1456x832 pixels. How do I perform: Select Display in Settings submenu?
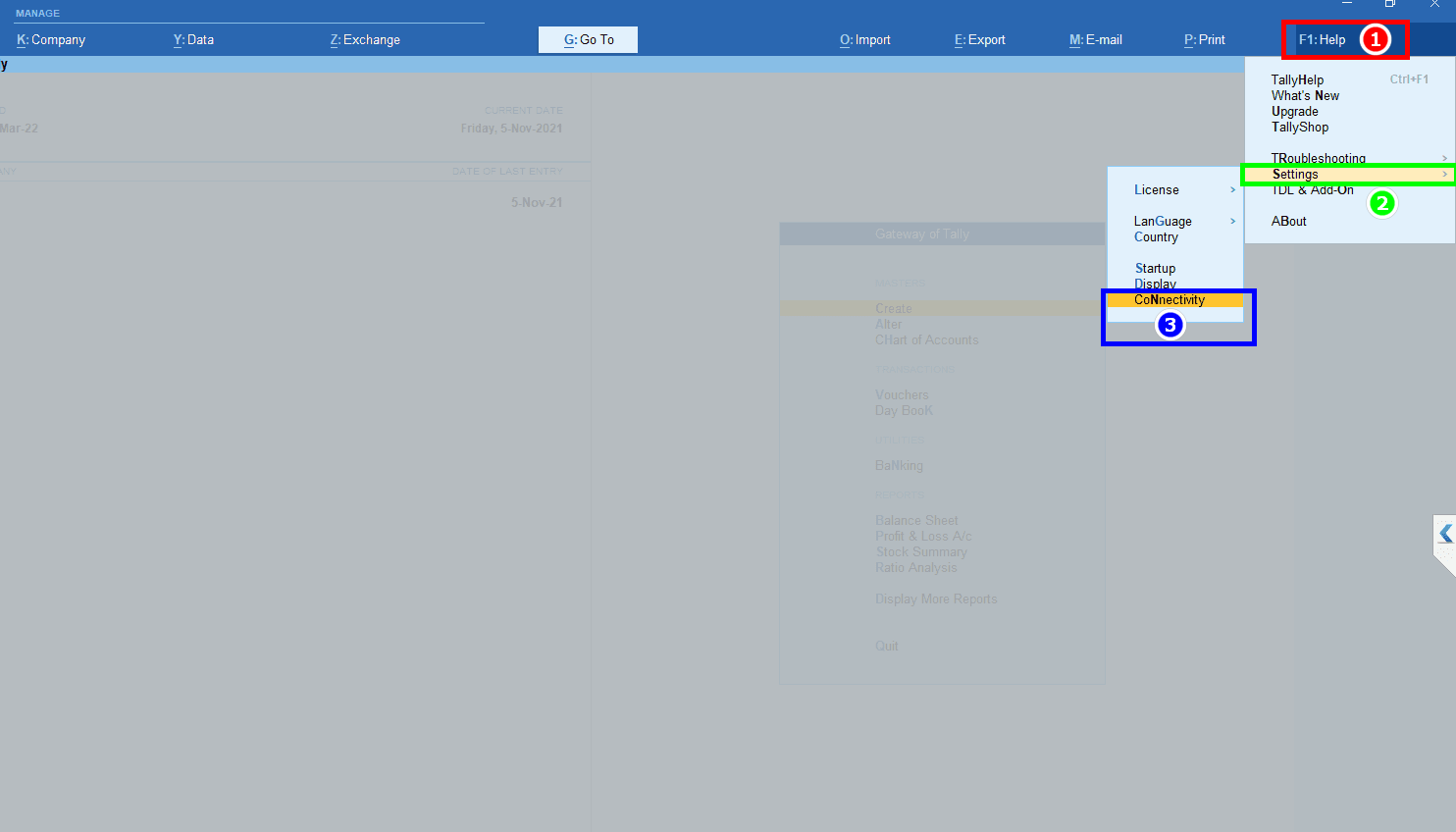point(1155,284)
